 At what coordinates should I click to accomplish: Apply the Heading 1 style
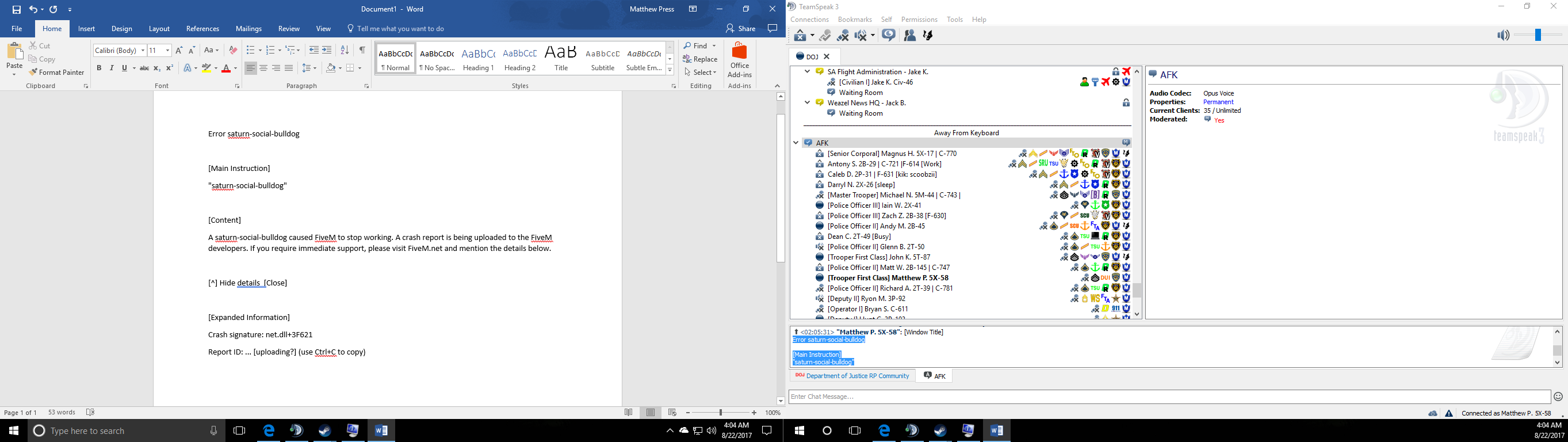(479, 59)
